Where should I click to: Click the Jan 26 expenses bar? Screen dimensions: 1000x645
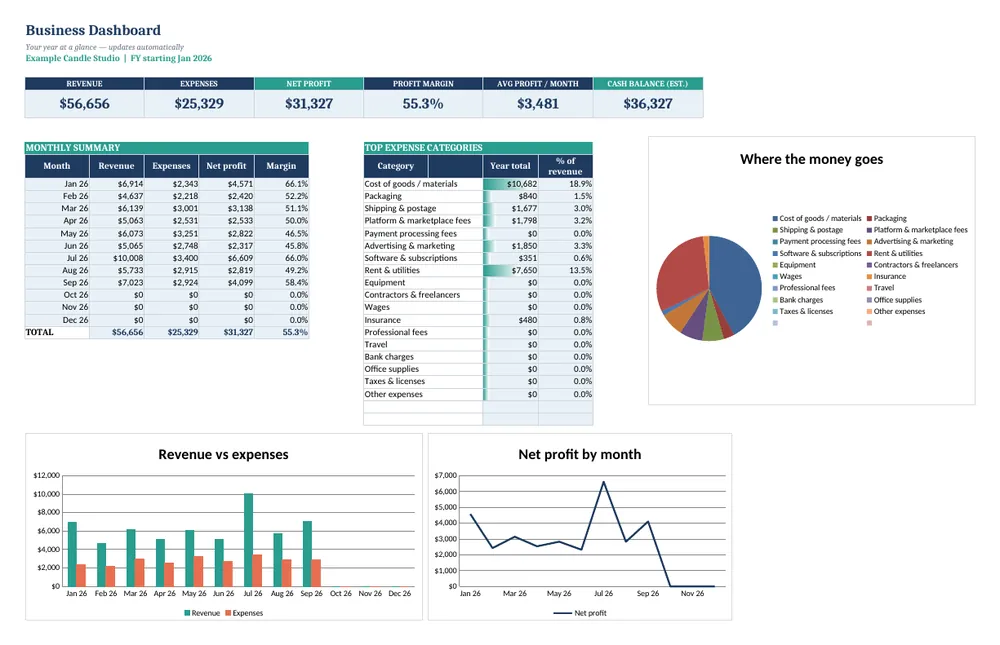pos(81,575)
